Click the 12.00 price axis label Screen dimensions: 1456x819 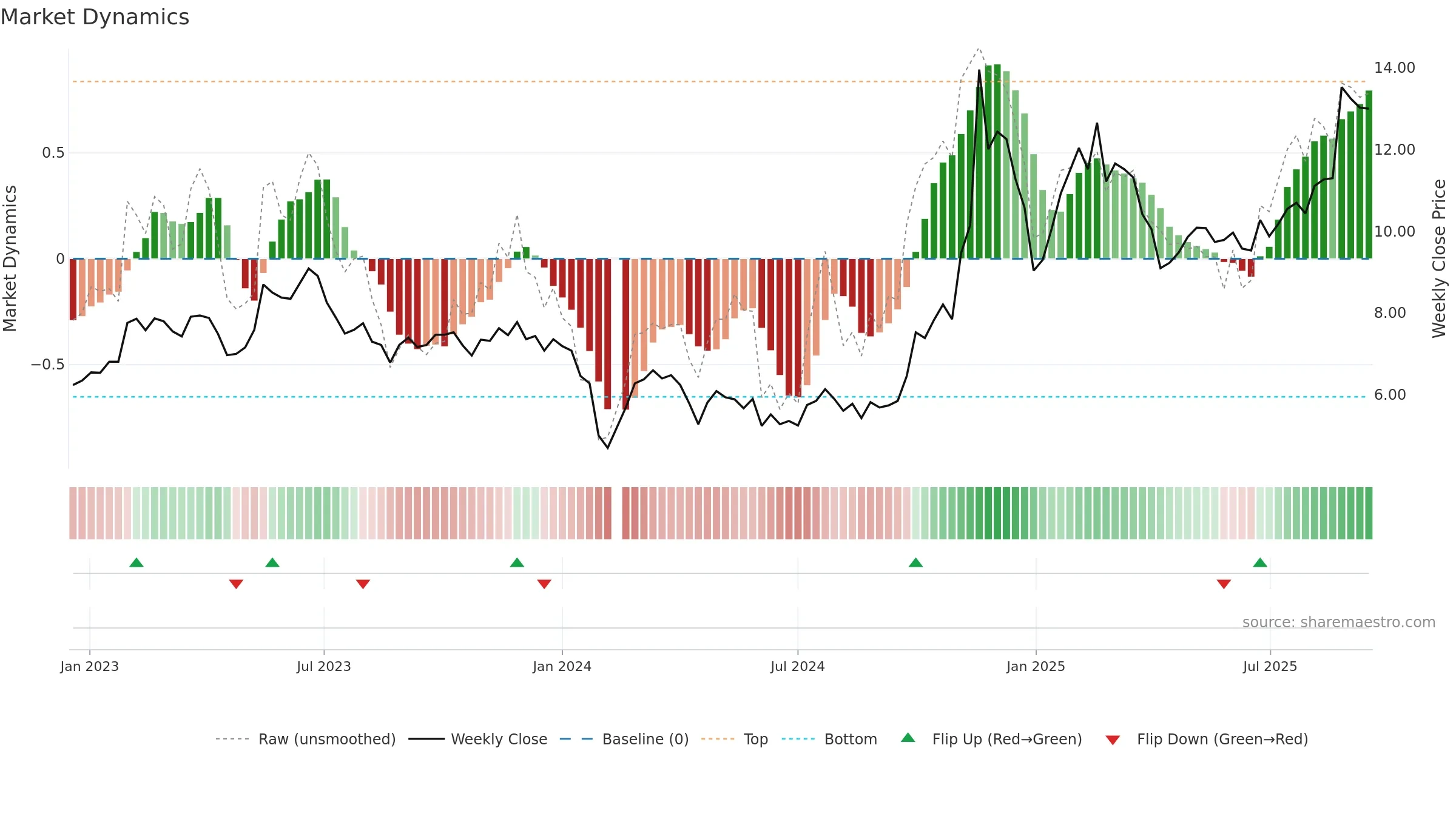1395,150
